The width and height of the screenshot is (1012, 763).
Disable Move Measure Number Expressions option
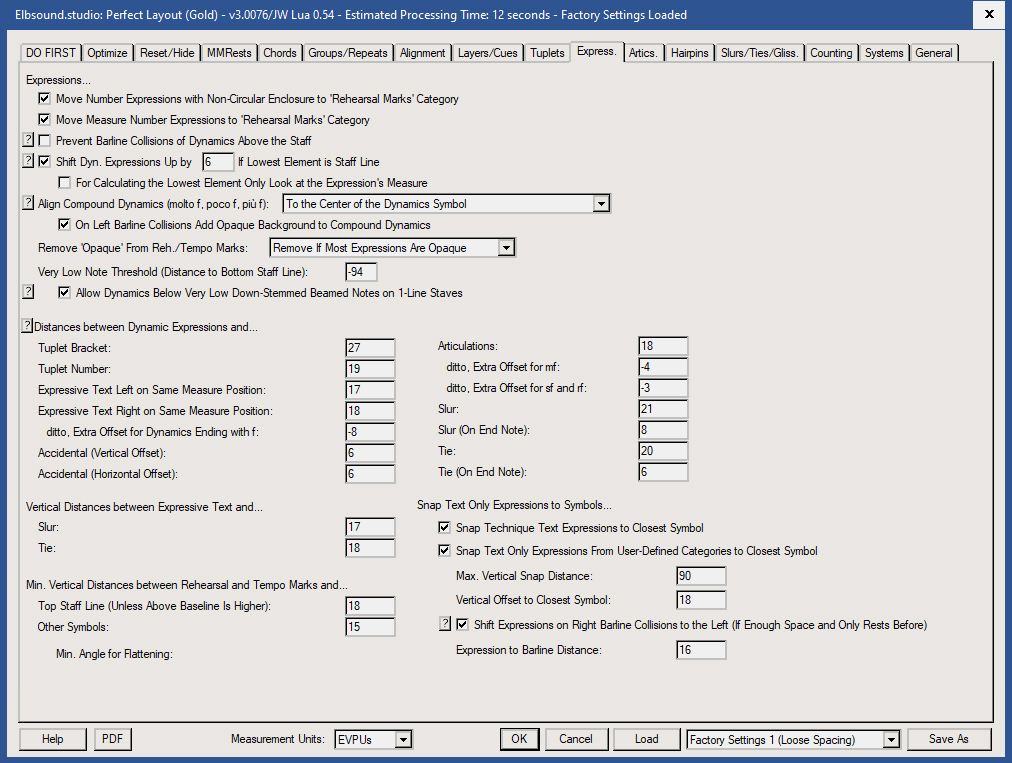tap(44, 118)
